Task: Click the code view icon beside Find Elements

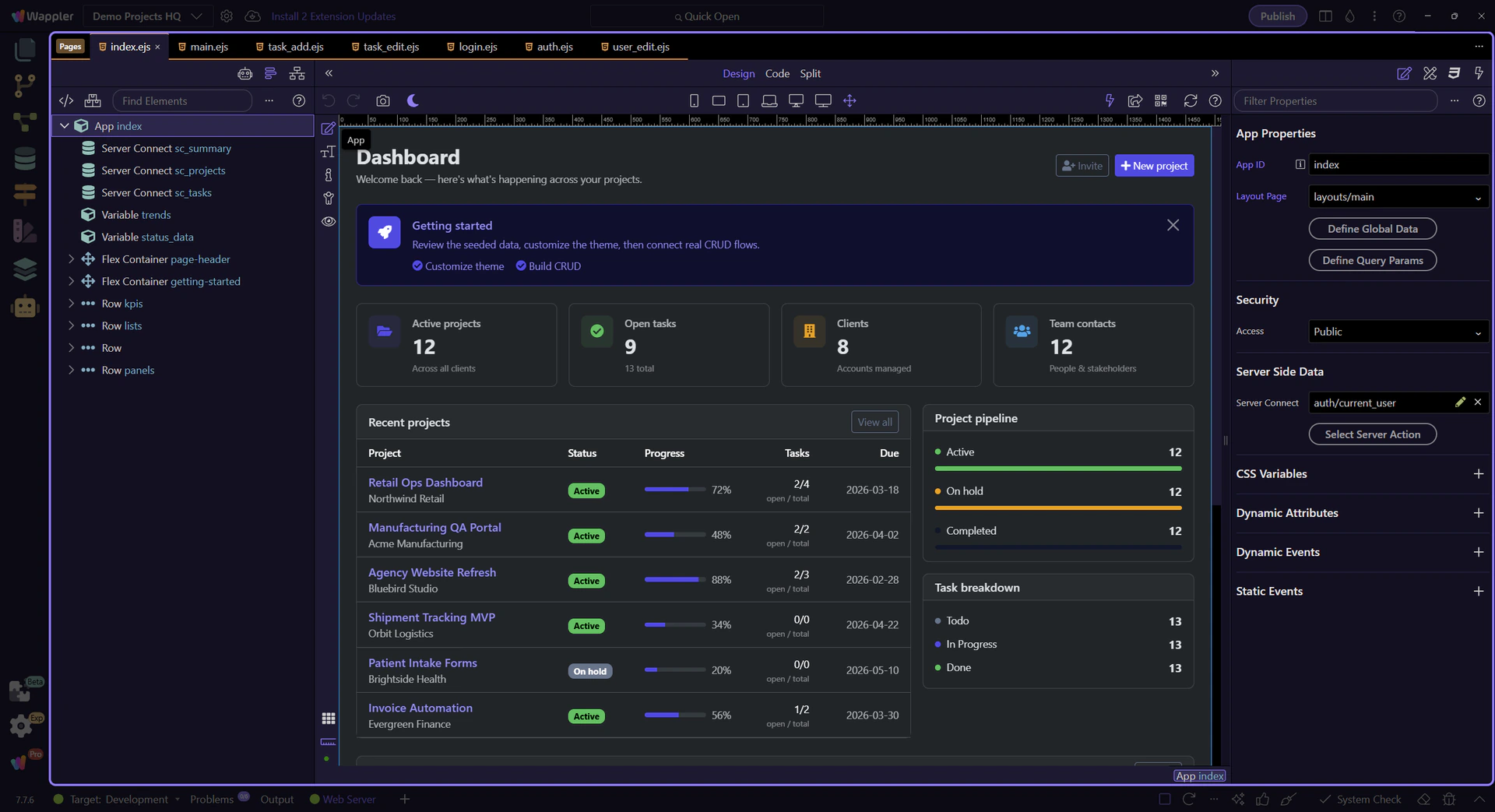Action: pyautogui.click(x=66, y=101)
